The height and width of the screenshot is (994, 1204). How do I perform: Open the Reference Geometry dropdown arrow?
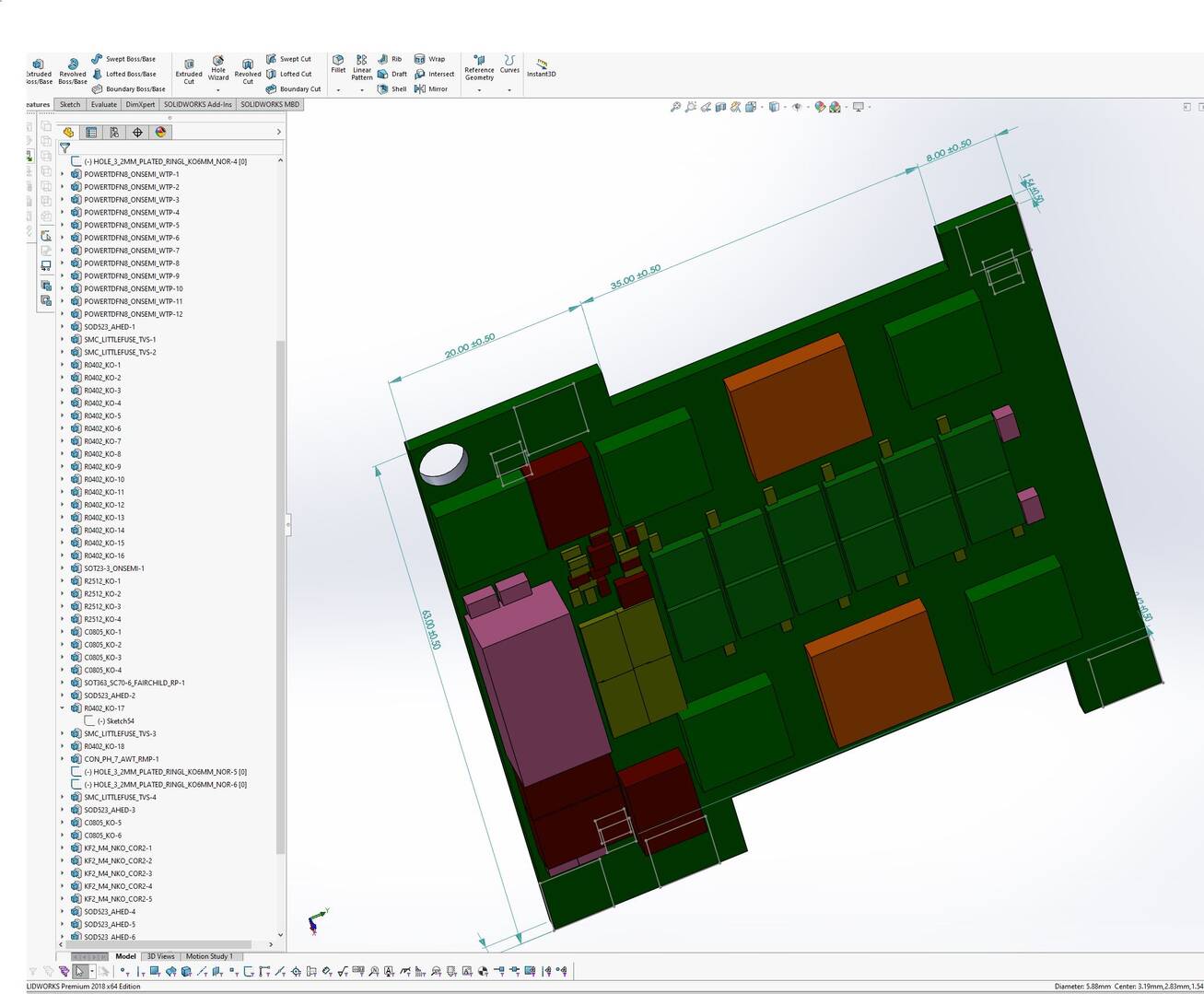[479, 90]
